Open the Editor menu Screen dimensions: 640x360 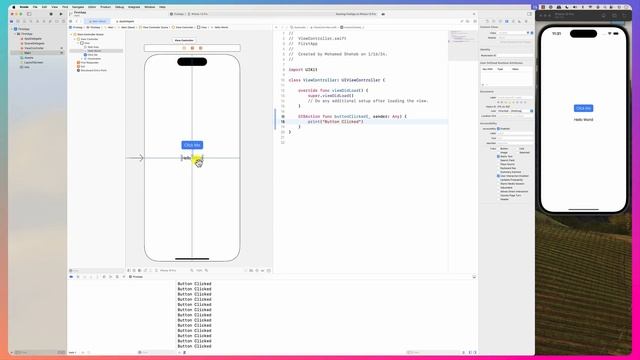pos(92,7)
